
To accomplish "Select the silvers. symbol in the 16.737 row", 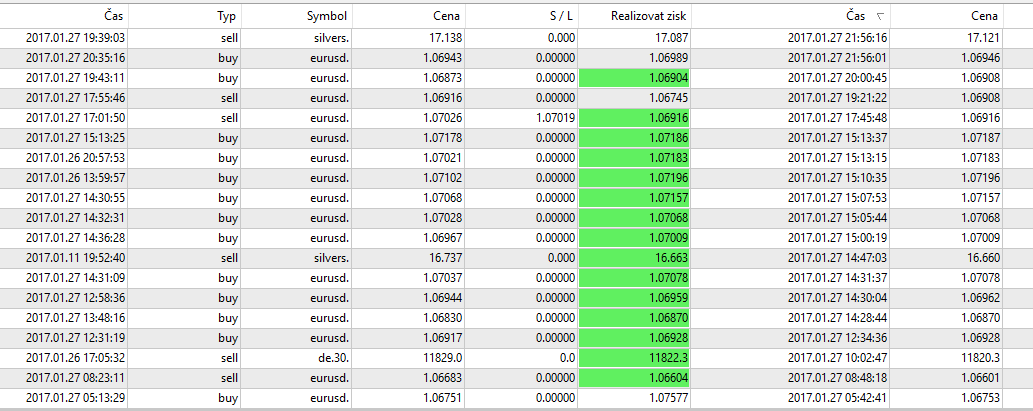I will (331, 259).
